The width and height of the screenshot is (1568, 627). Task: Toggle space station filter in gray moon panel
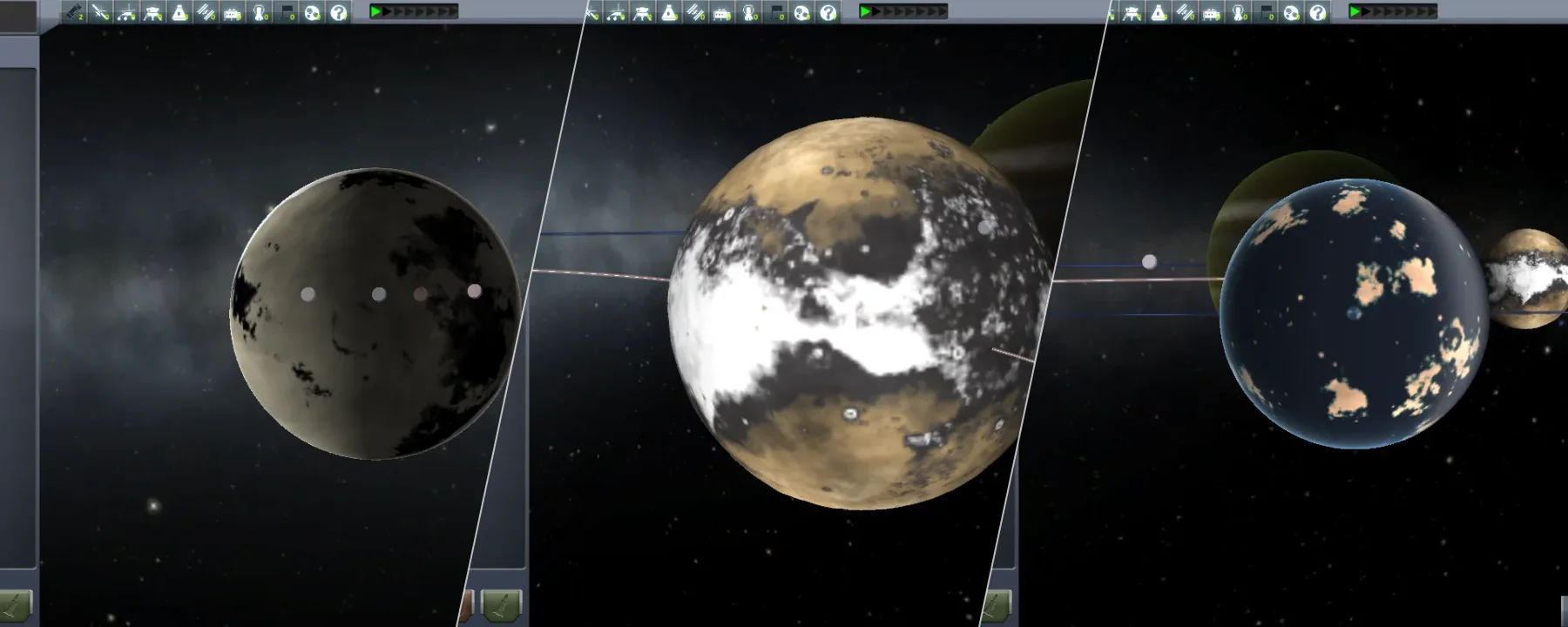coord(206,12)
